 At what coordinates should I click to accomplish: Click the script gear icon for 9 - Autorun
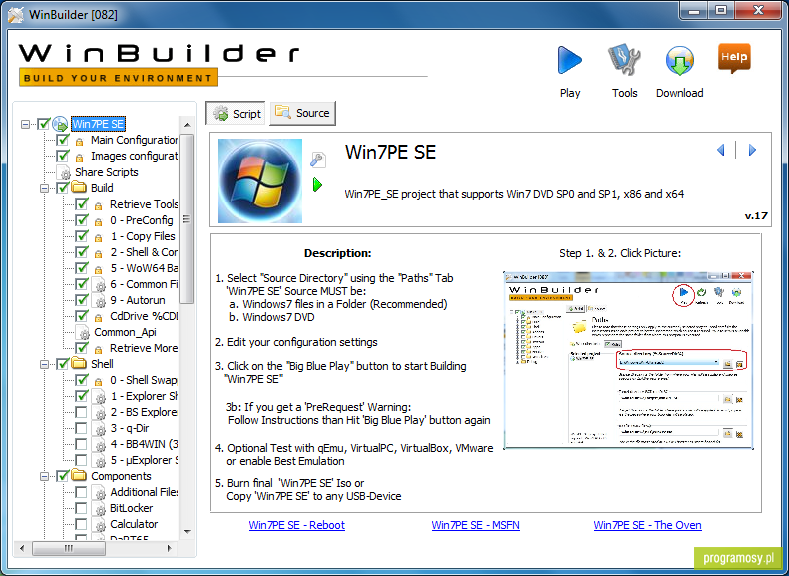[99, 300]
